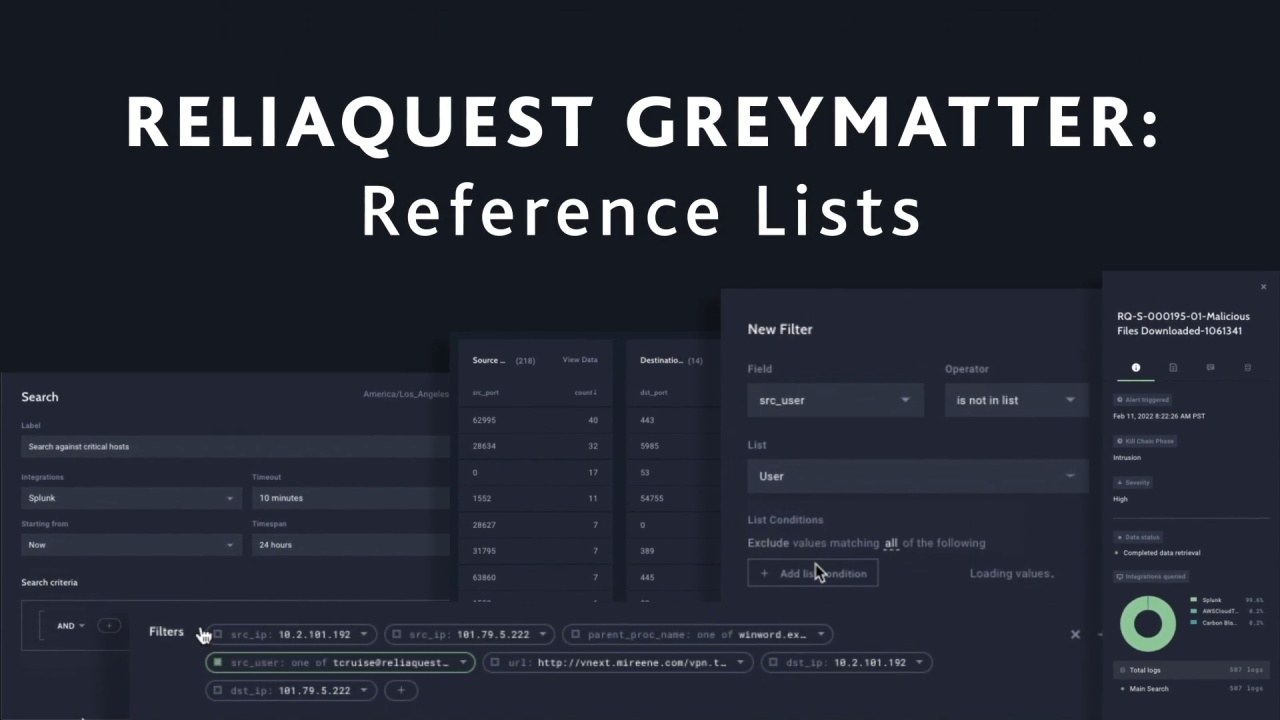Expand src_ip 101.79.5.222 filter dropdown arrow
This screenshot has width=1280, height=720.
(x=543, y=634)
